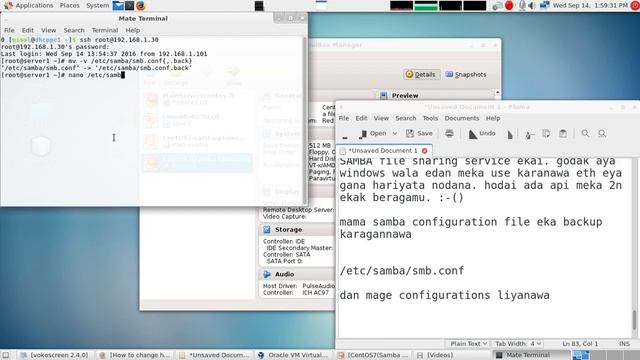The height and width of the screenshot is (360, 640).
Task: Save the unsaved Pluma document
Action: [x=419, y=133]
